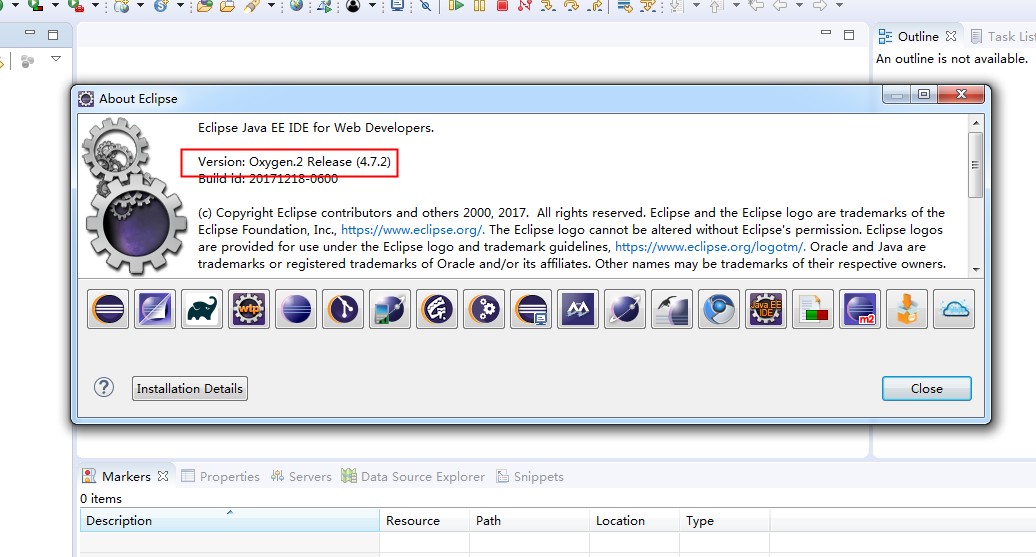
Task: Click the m2 Maven plugin icon
Action: pyautogui.click(x=860, y=309)
